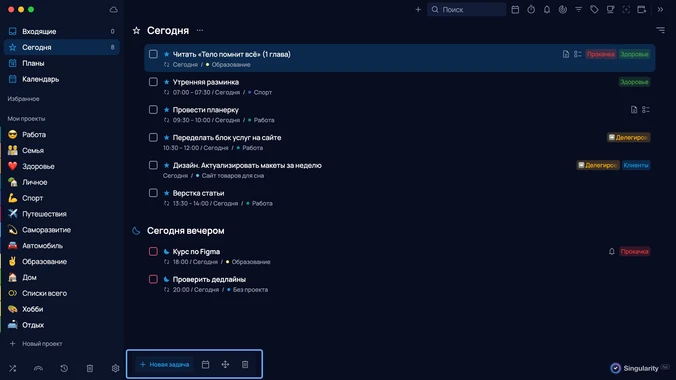The height and width of the screenshot is (380, 676).
Task: Open settings gear at sidebar bottom
Action: [115, 368]
